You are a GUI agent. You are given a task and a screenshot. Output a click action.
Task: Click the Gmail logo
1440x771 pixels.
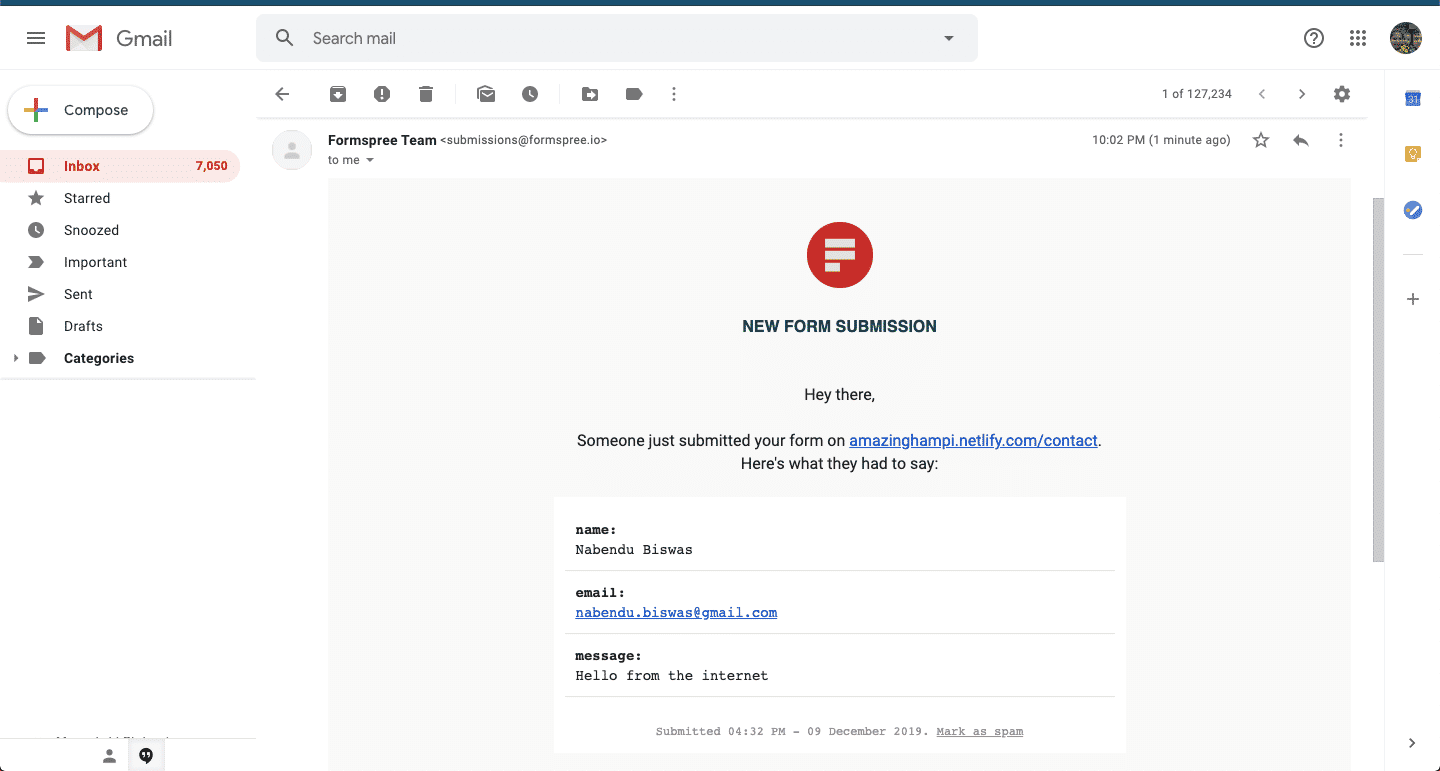pyautogui.click(x=119, y=38)
